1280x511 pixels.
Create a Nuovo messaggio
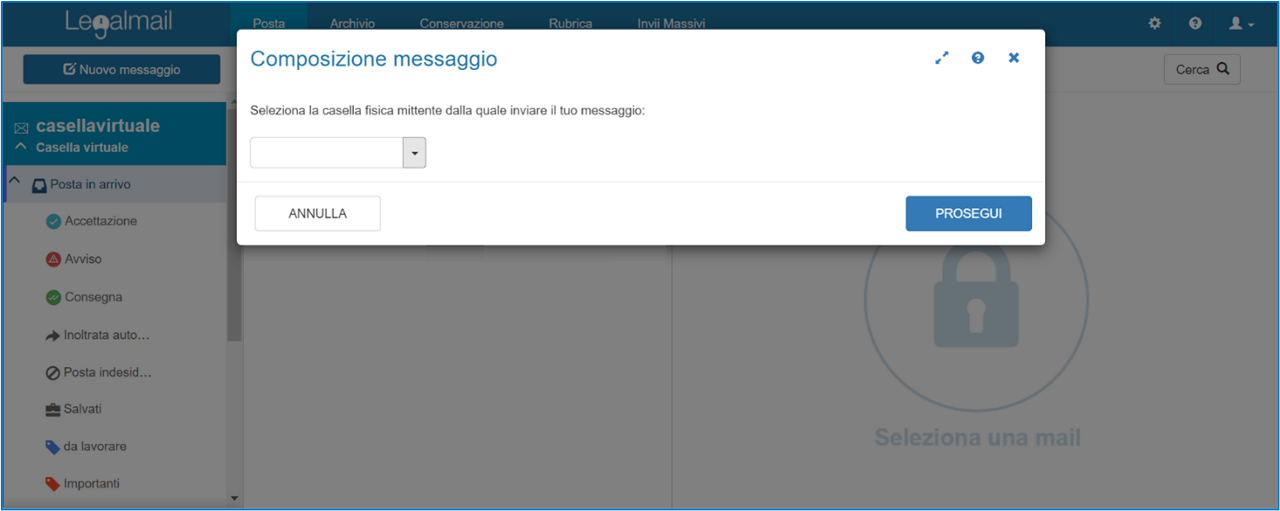[122, 70]
